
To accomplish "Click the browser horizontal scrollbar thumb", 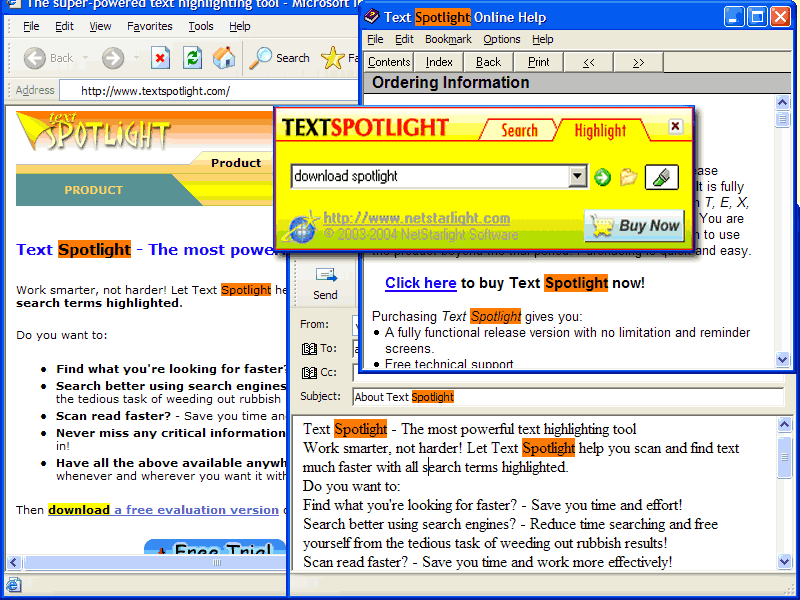I will point(155,563).
